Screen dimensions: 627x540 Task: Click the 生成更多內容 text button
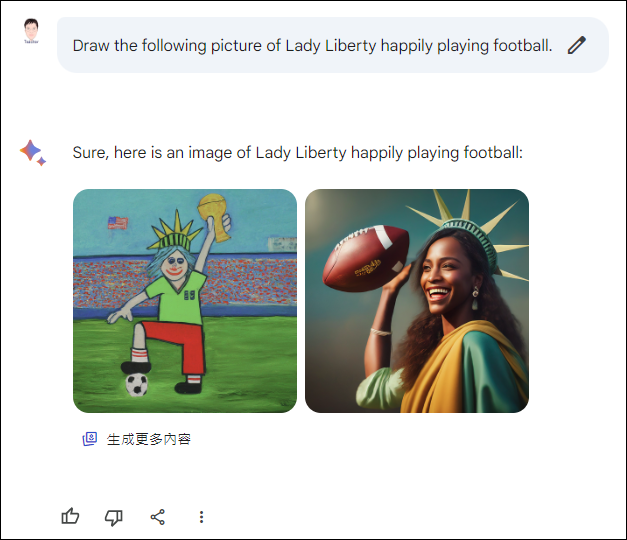[x=149, y=439]
